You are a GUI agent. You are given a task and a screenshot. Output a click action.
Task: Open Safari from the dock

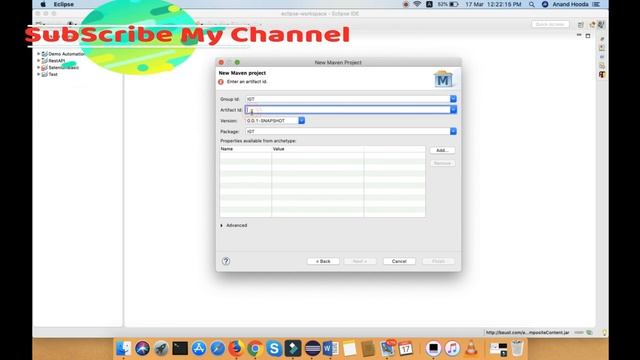218,348
